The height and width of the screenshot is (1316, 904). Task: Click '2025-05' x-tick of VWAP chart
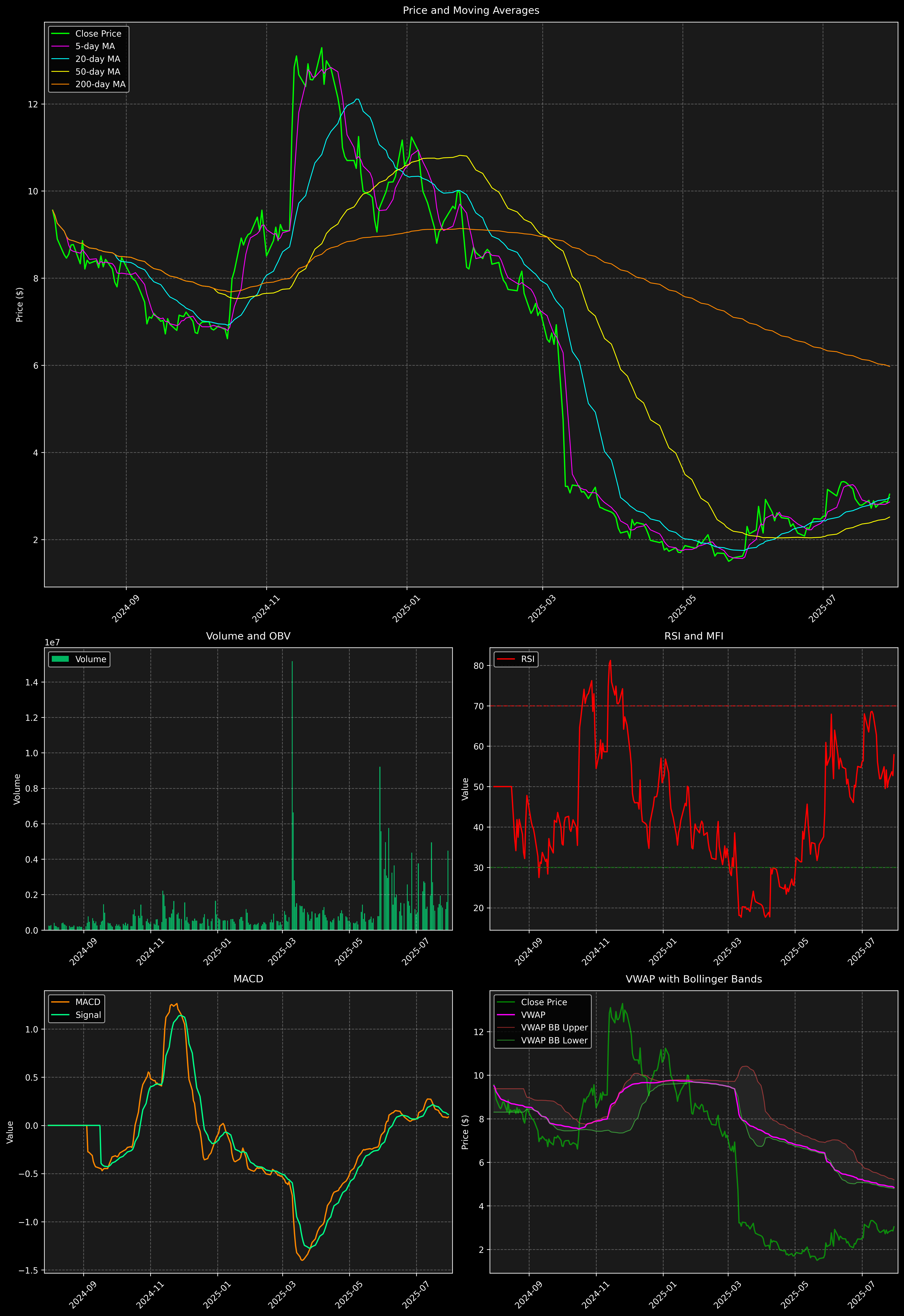794,1295
